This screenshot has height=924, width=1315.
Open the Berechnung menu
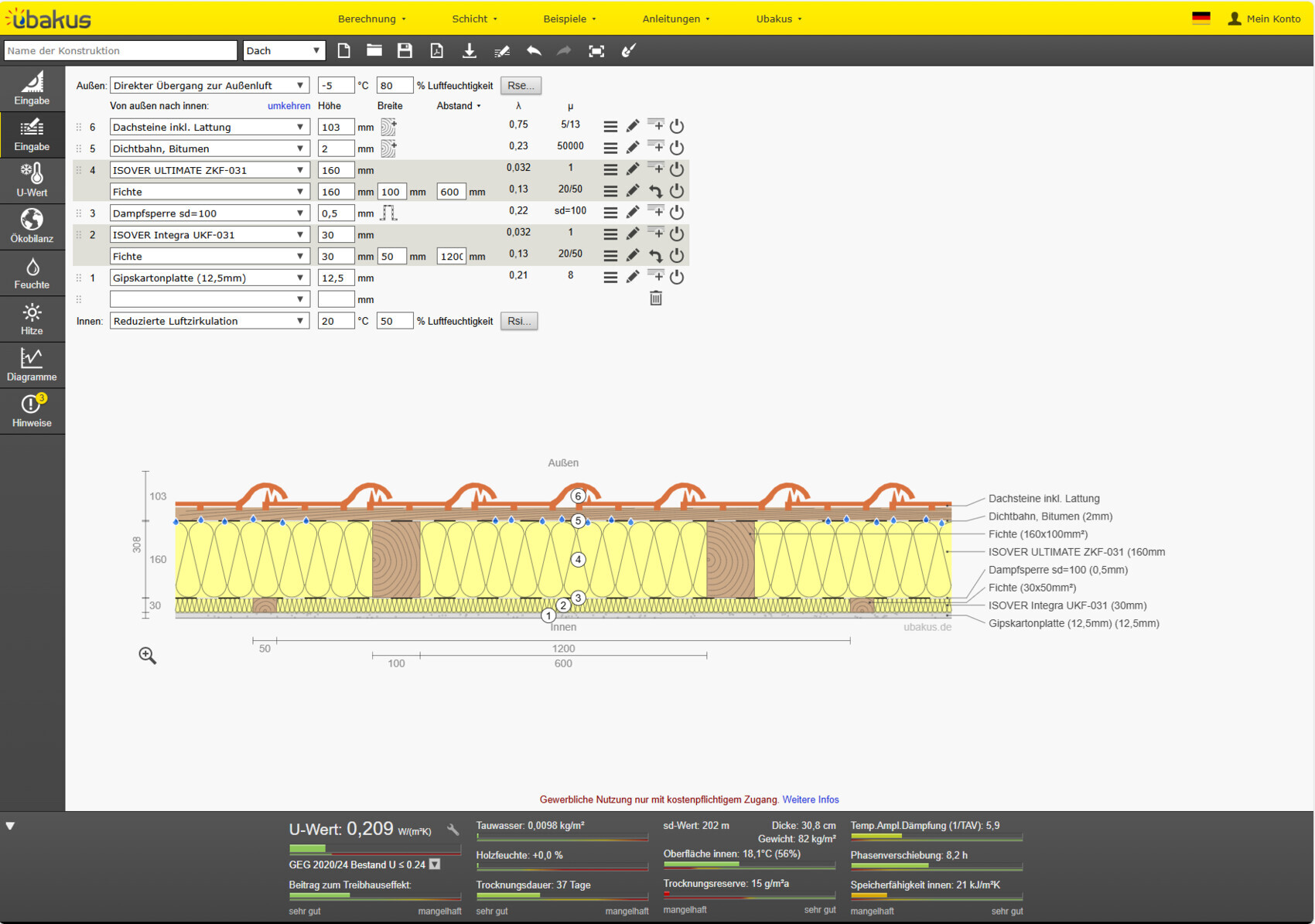pos(371,19)
